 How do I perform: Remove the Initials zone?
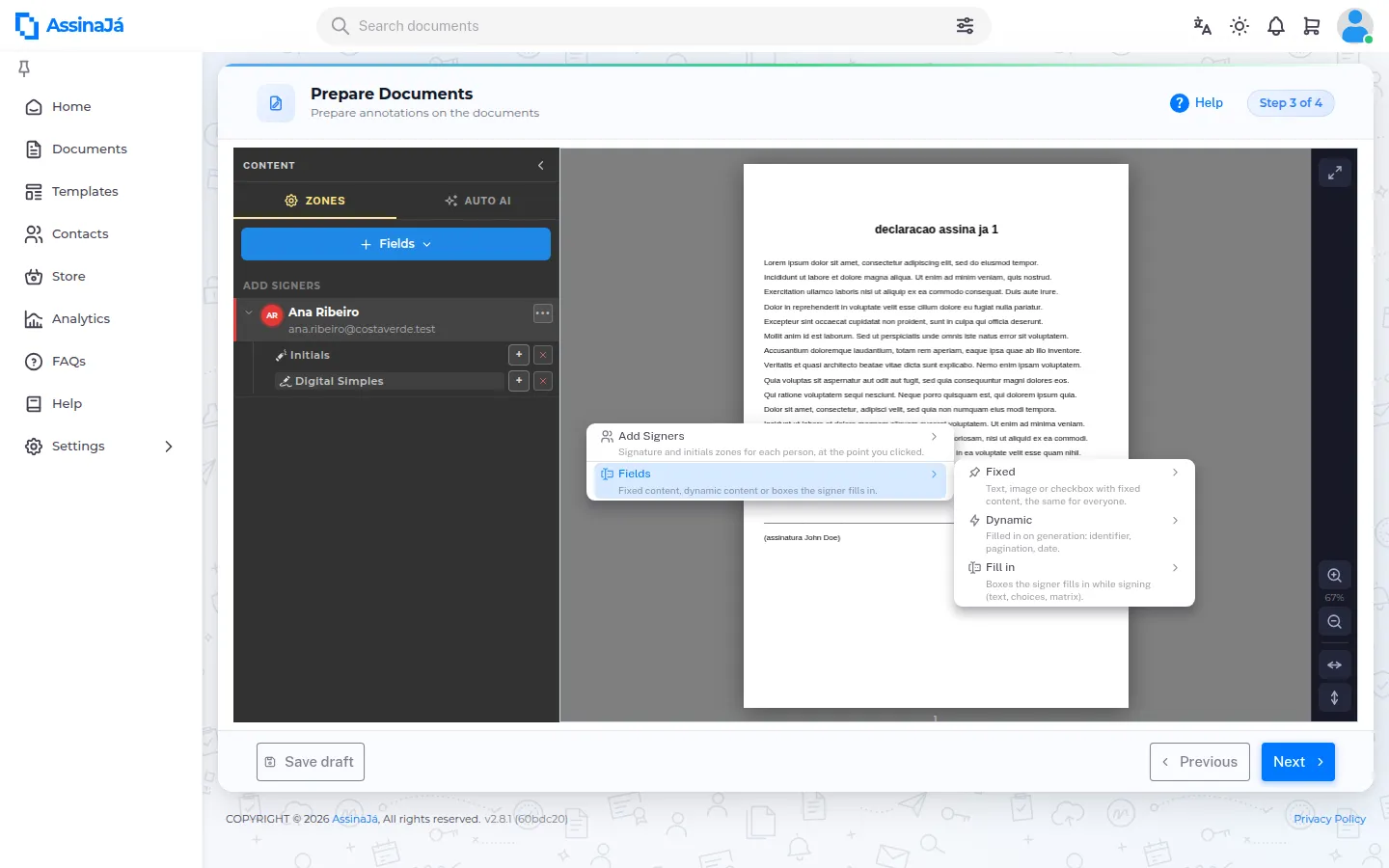tap(543, 355)
